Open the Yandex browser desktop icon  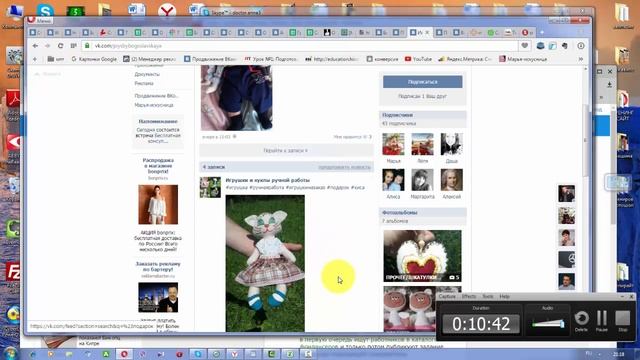point(167,10)
